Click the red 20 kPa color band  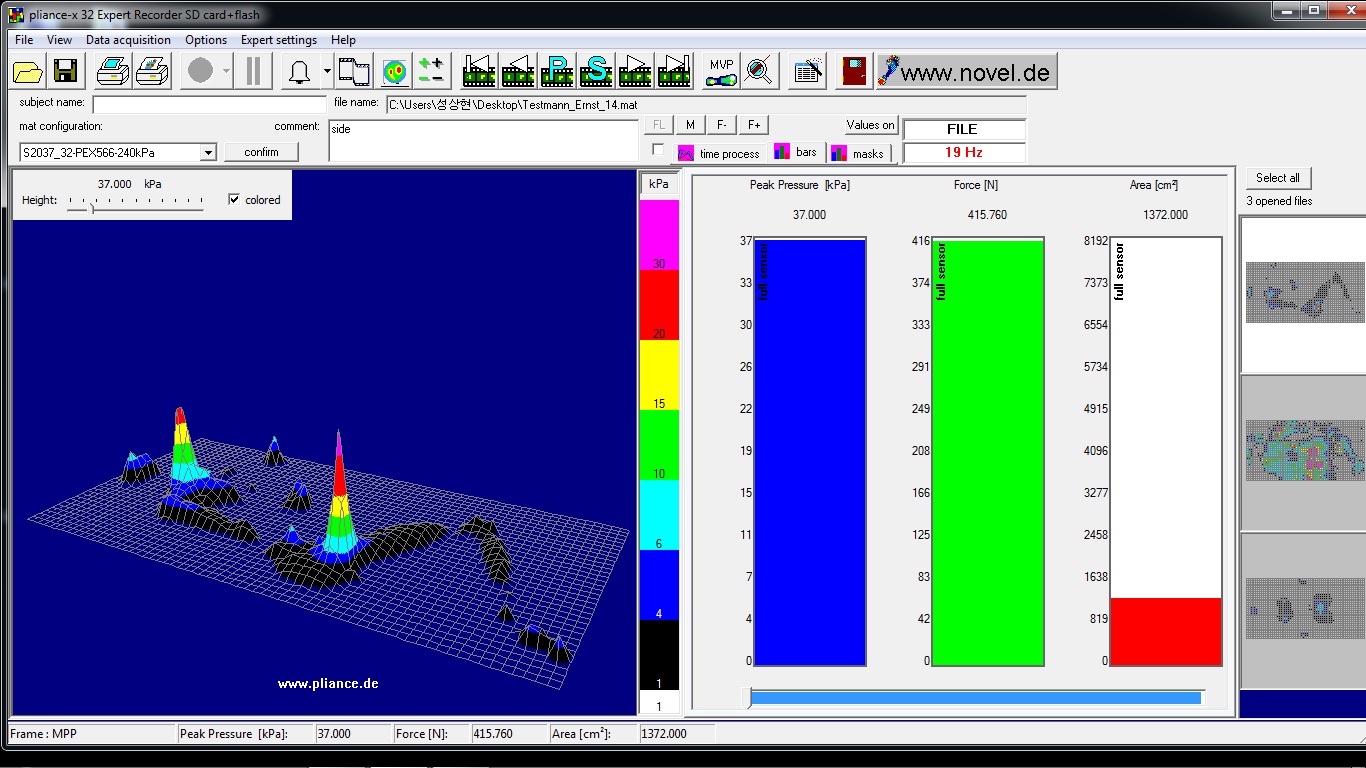(659, 305)
